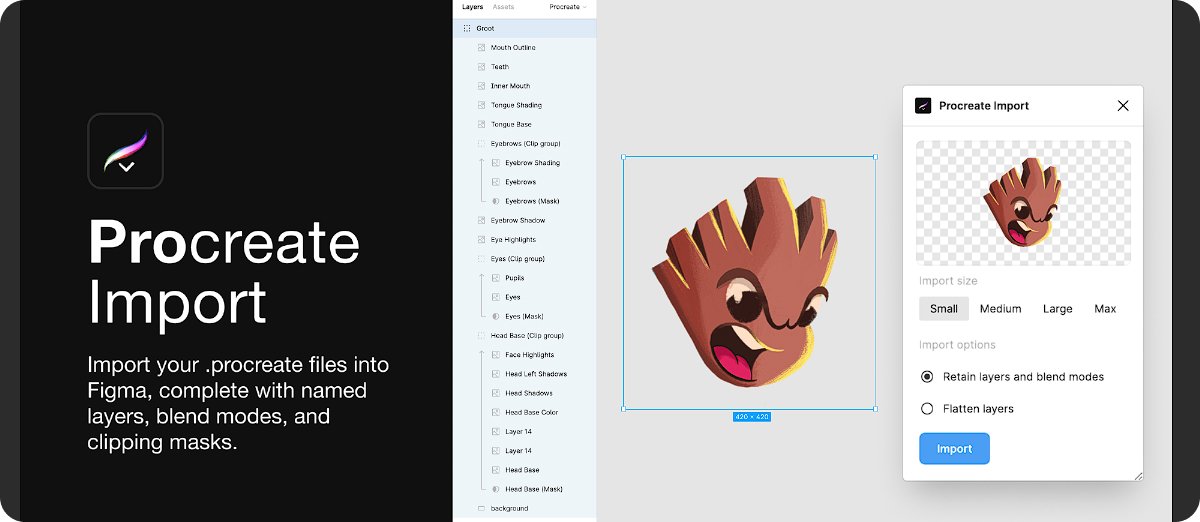Click the image icon beside Tongue Shading

click(481, 105)
